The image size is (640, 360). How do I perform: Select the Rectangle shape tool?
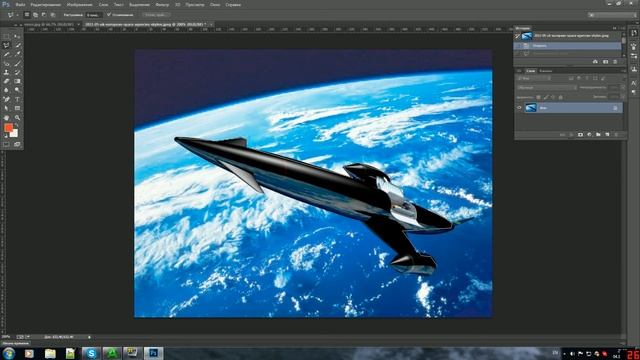point(17,108)
